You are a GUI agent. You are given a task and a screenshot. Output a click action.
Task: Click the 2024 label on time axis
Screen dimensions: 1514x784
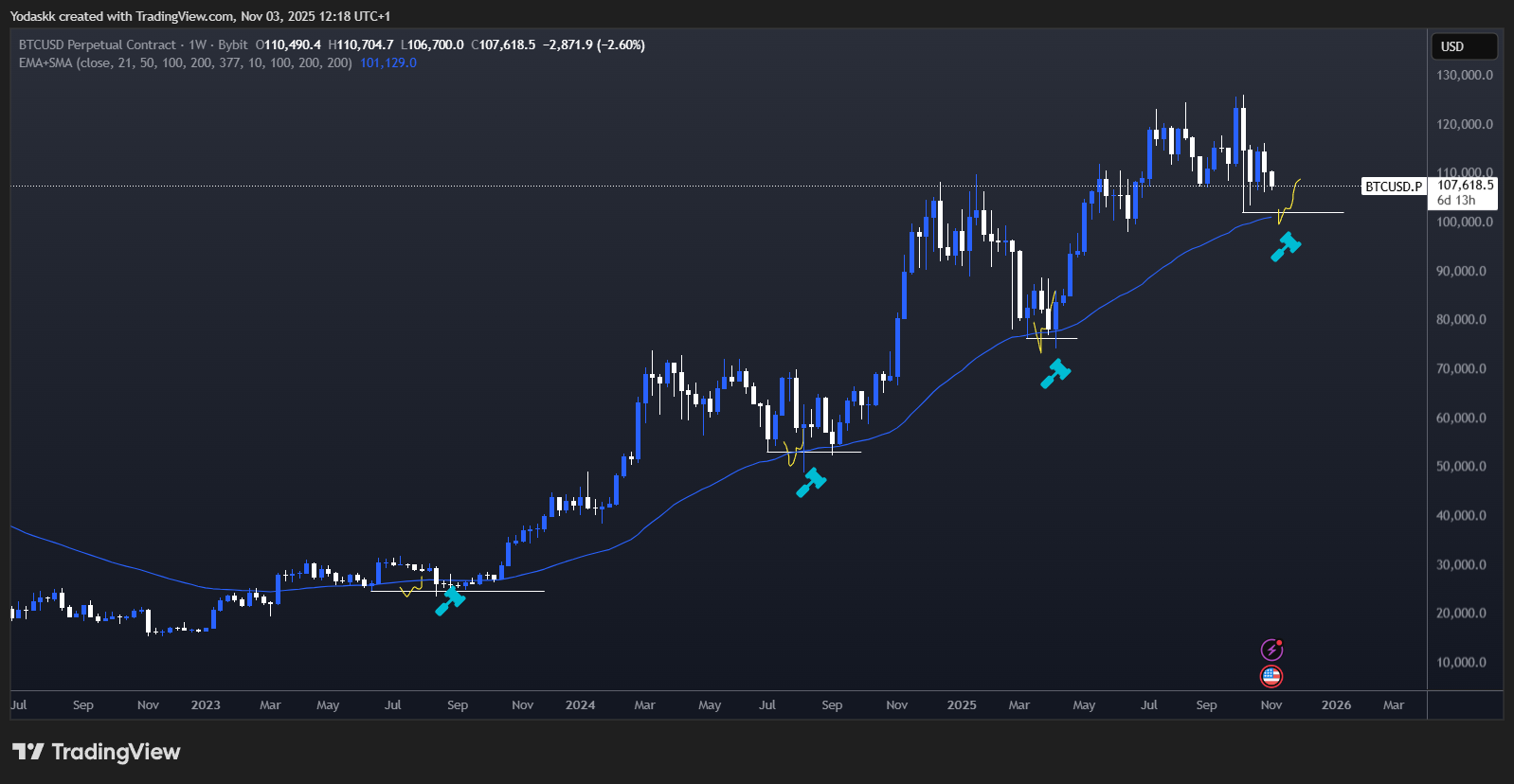click(580, 705)
